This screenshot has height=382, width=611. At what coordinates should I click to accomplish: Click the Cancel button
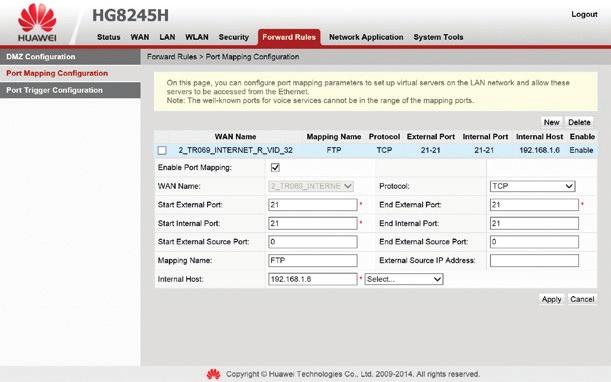(x=582, y=299)
